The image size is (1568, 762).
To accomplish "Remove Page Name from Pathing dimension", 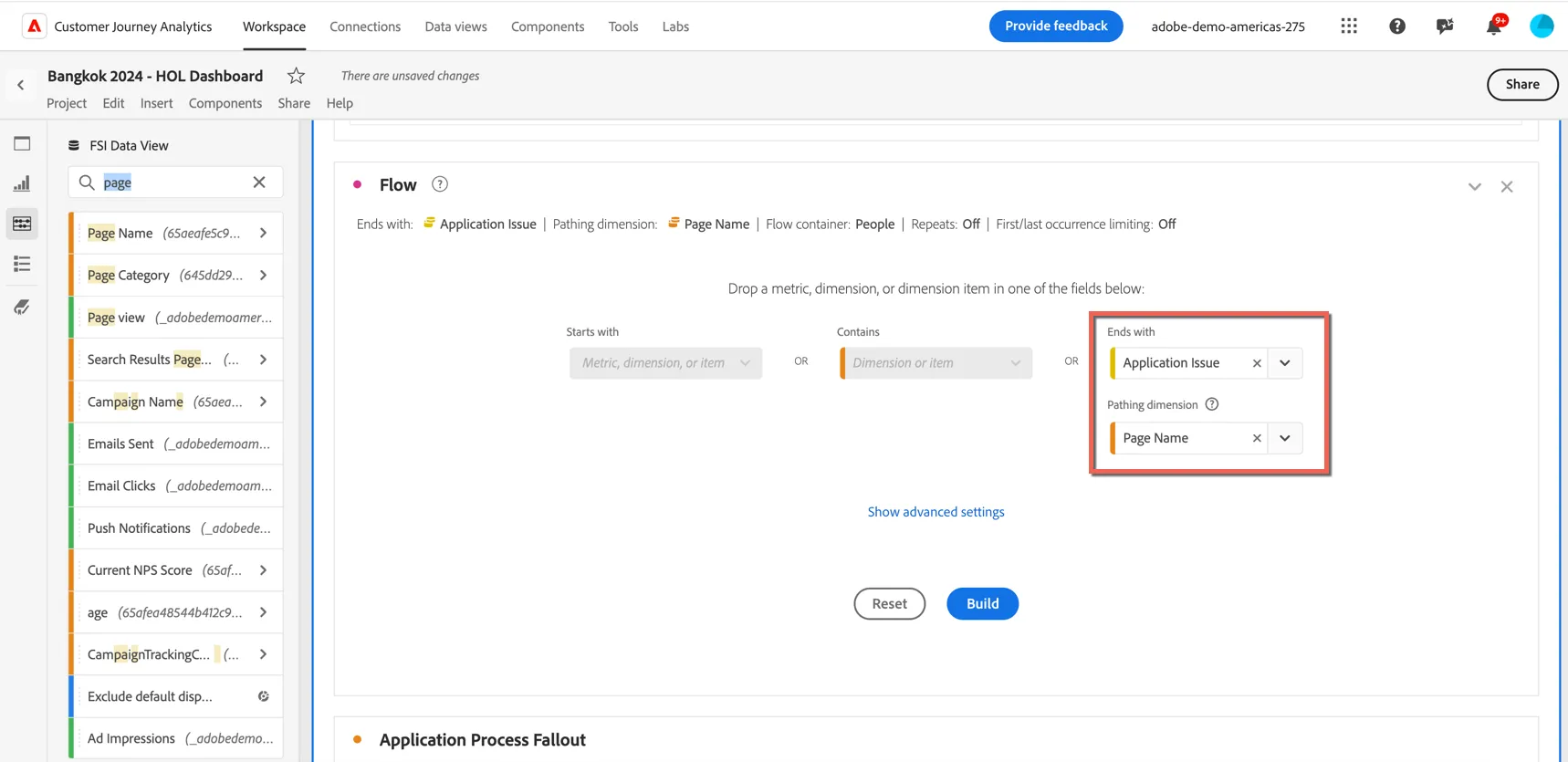I will click(1257, 438).
